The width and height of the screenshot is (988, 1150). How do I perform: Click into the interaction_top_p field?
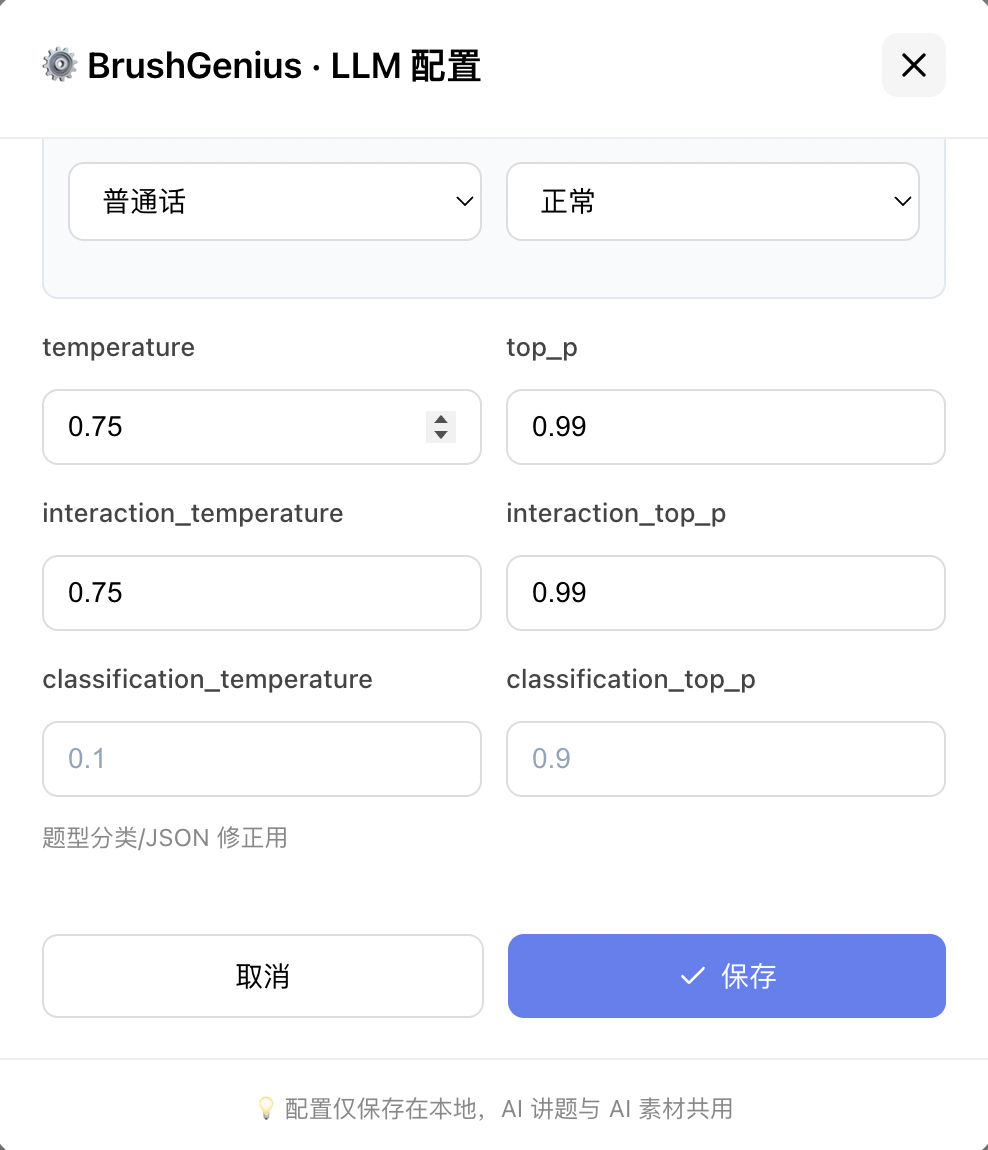pyautogui.click(x=725, y=593)
